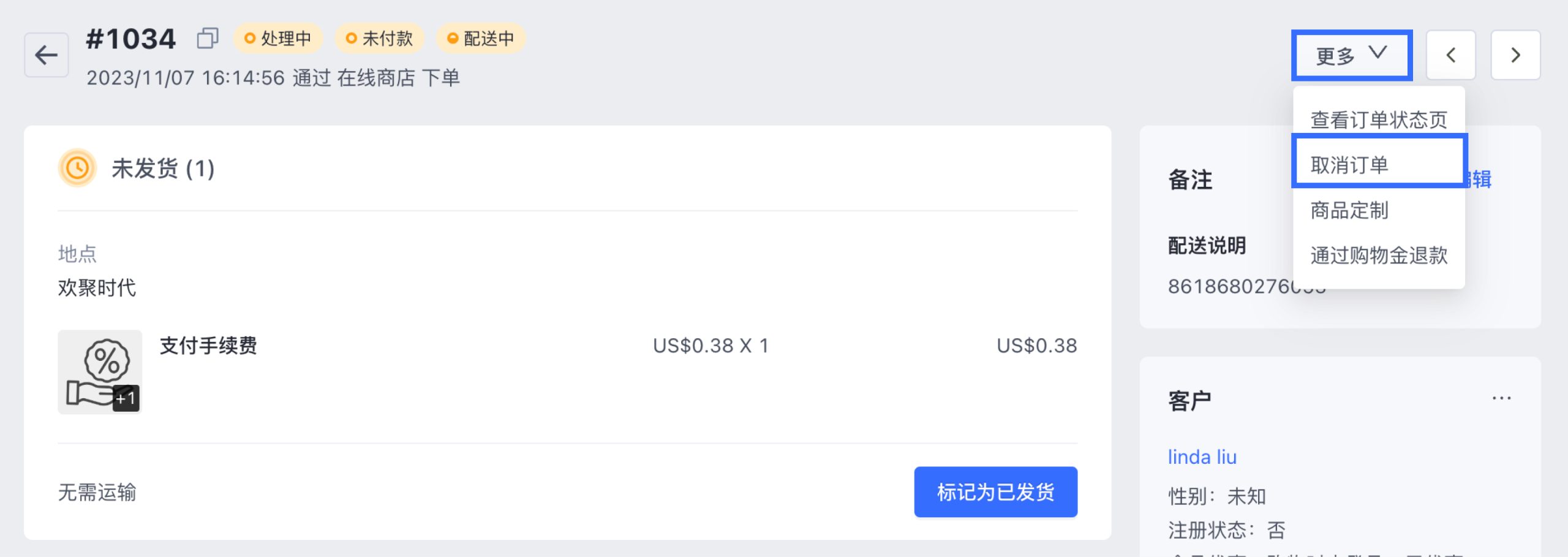Open the payment fee product thumbnail
1568x557 pixels.
coord(100,372)
